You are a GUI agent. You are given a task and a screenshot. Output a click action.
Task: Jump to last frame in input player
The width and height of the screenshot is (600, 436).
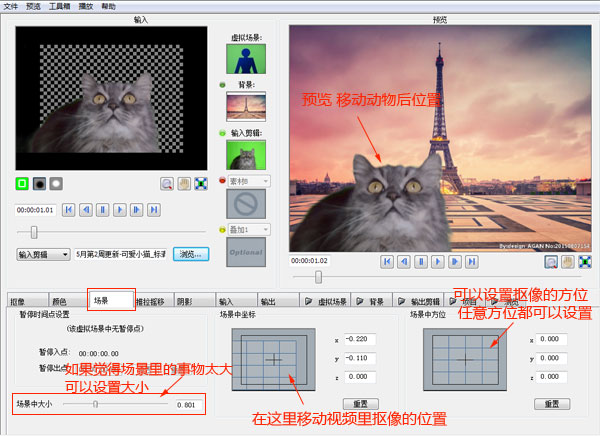[x=154, y=210]
